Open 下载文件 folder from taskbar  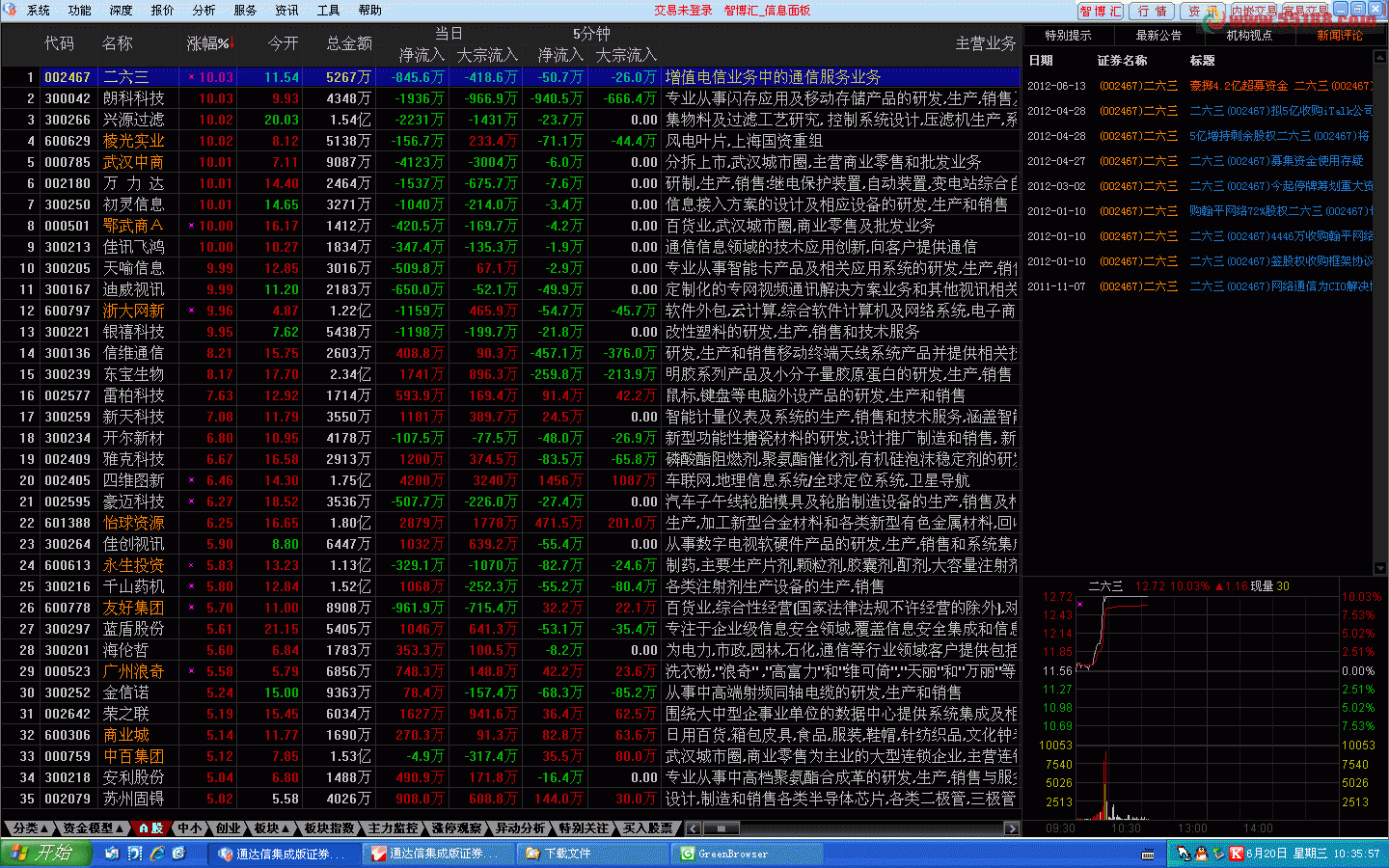pyautogui.click(x=592, y=854)
